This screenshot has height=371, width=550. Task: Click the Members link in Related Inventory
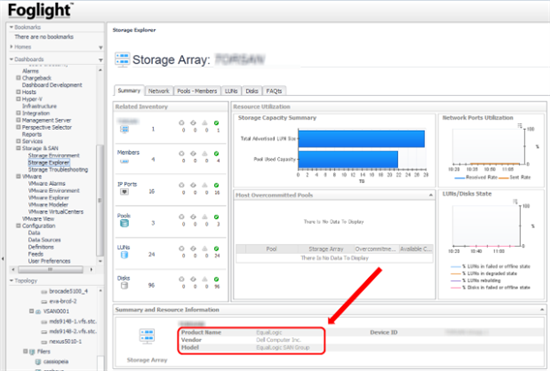click(128, 152)
